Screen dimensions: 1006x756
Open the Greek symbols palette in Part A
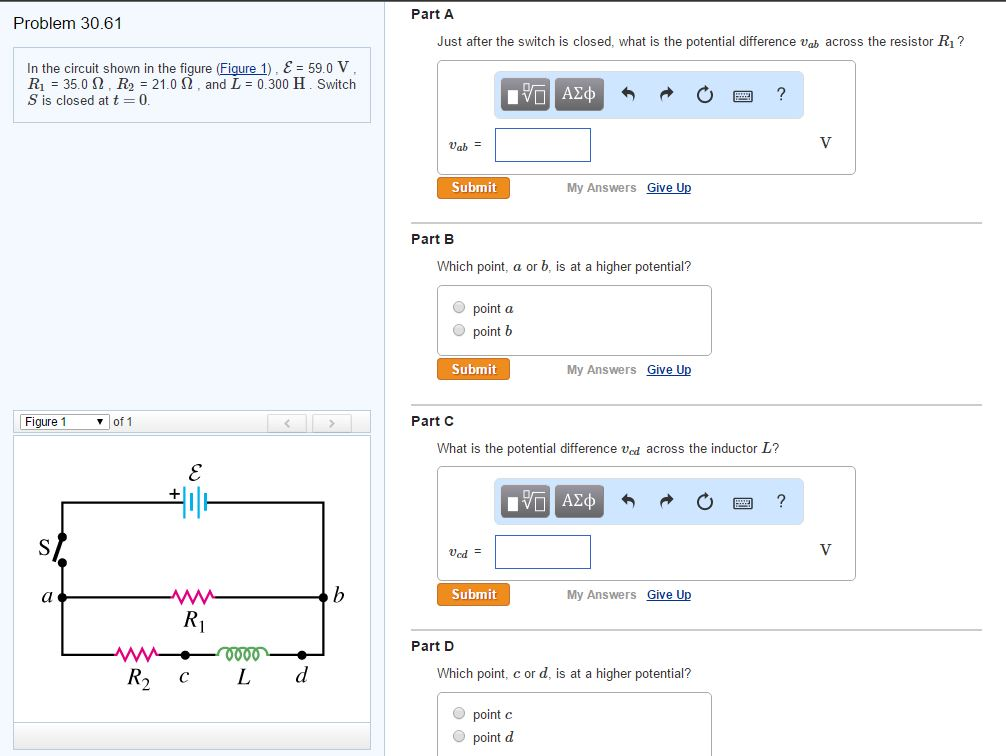pyautogui.click(x=578, y=94)
